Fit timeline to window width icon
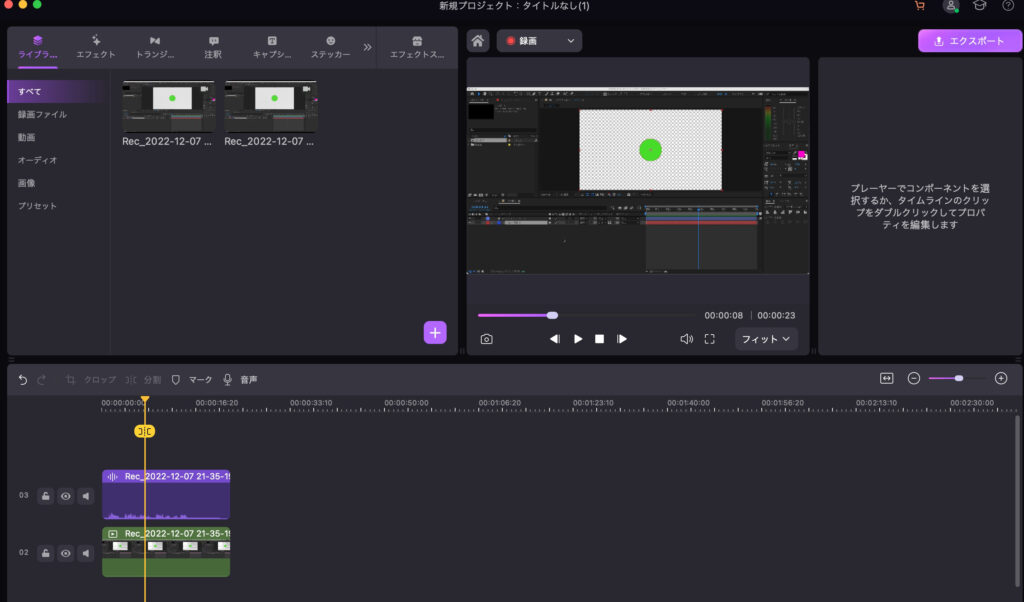 886,378
